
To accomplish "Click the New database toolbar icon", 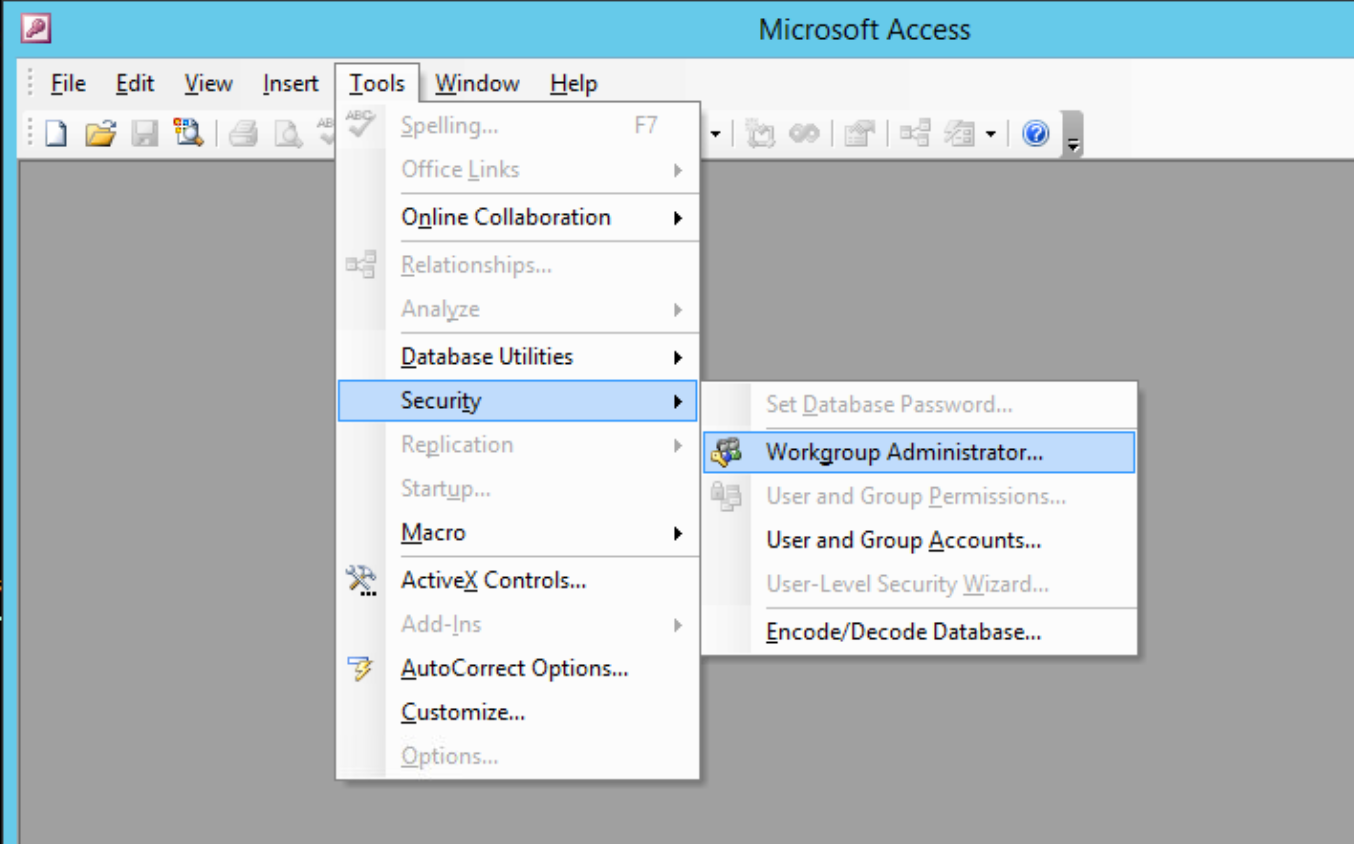I will (x=56, y=132).
